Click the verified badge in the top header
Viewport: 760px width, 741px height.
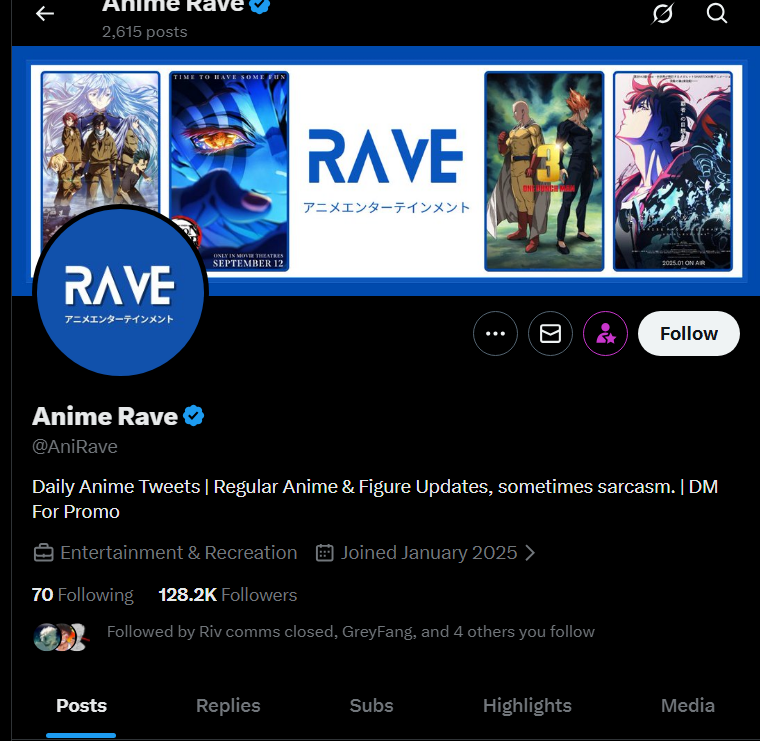click(x=260, y=6)
